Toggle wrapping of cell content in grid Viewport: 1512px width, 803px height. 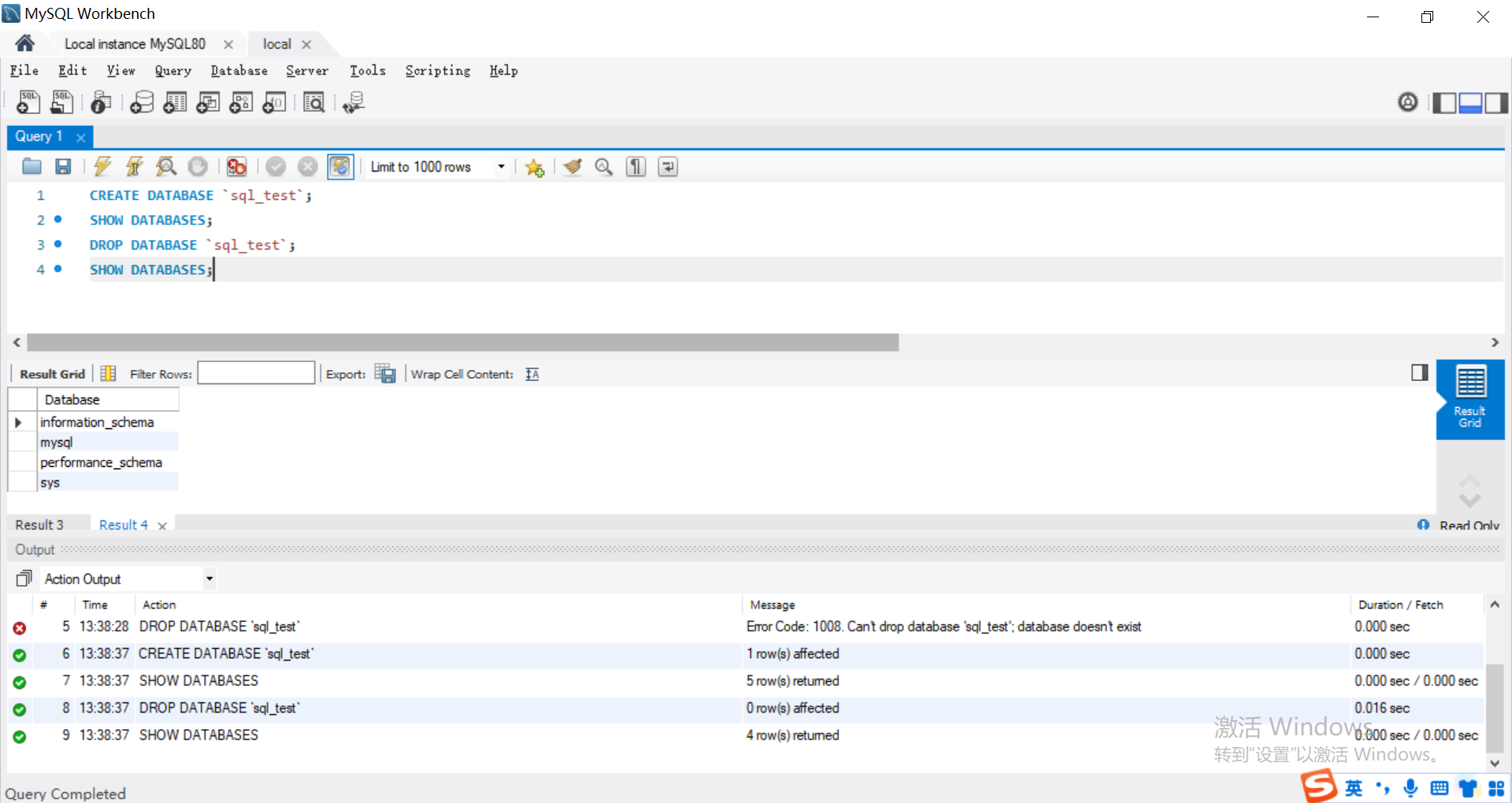click(532, 374)
